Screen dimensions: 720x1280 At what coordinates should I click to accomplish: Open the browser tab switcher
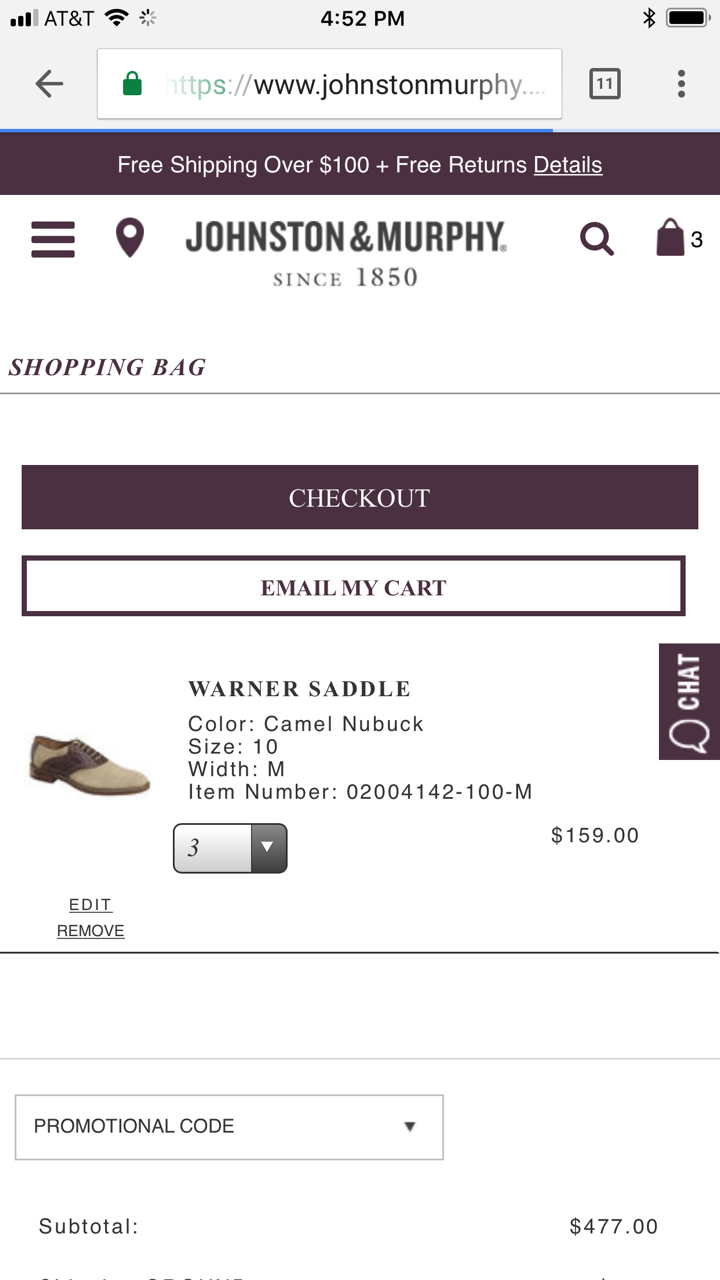[604, 84]
